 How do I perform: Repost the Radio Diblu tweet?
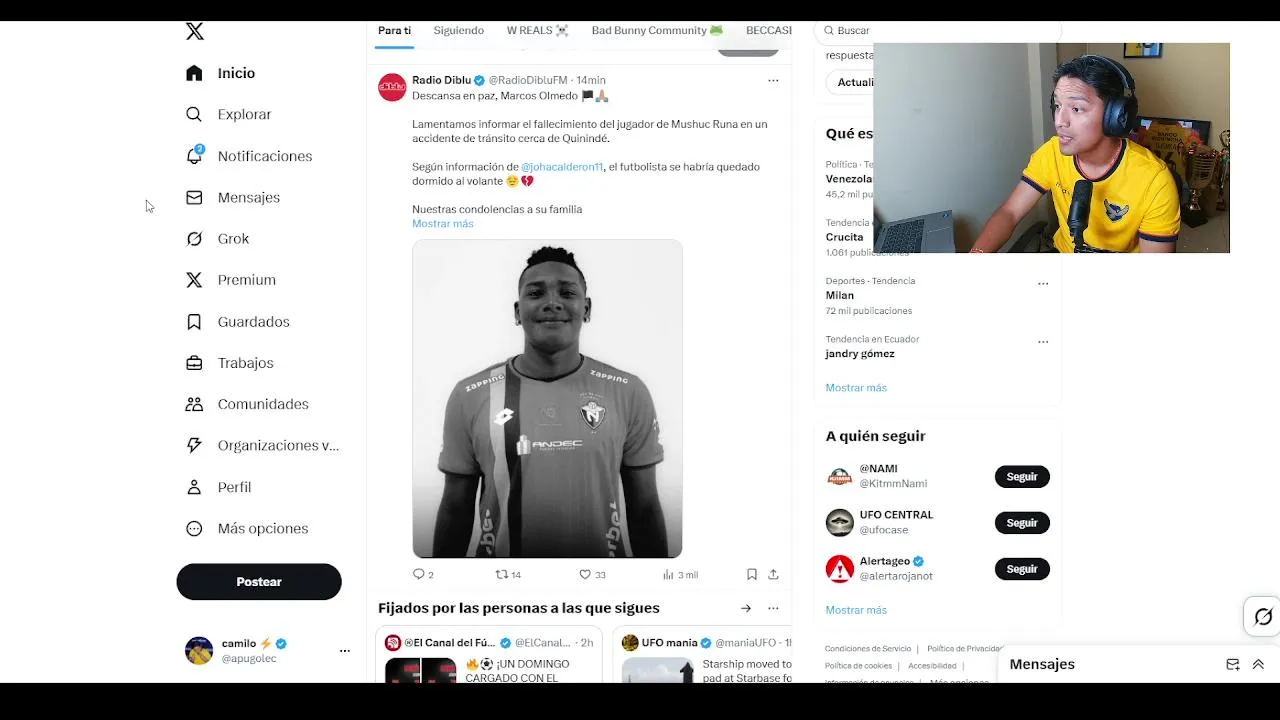(502, 574)
